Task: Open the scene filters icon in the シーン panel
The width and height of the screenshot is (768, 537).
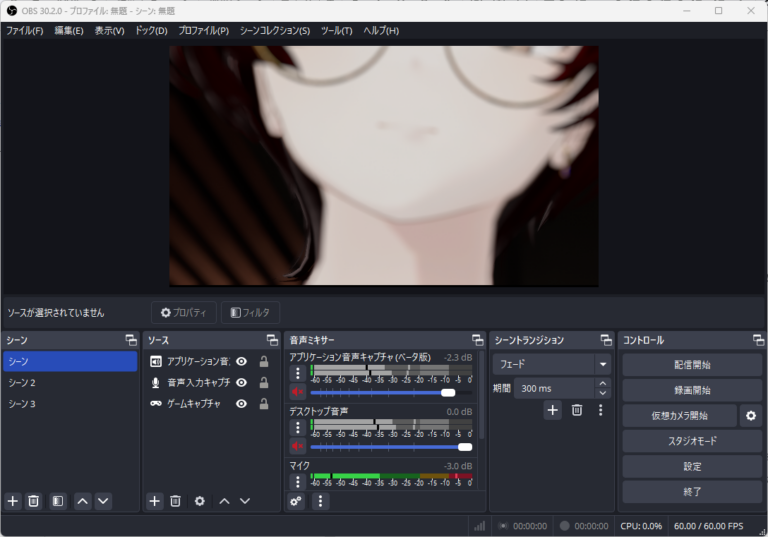Action: 58,501
